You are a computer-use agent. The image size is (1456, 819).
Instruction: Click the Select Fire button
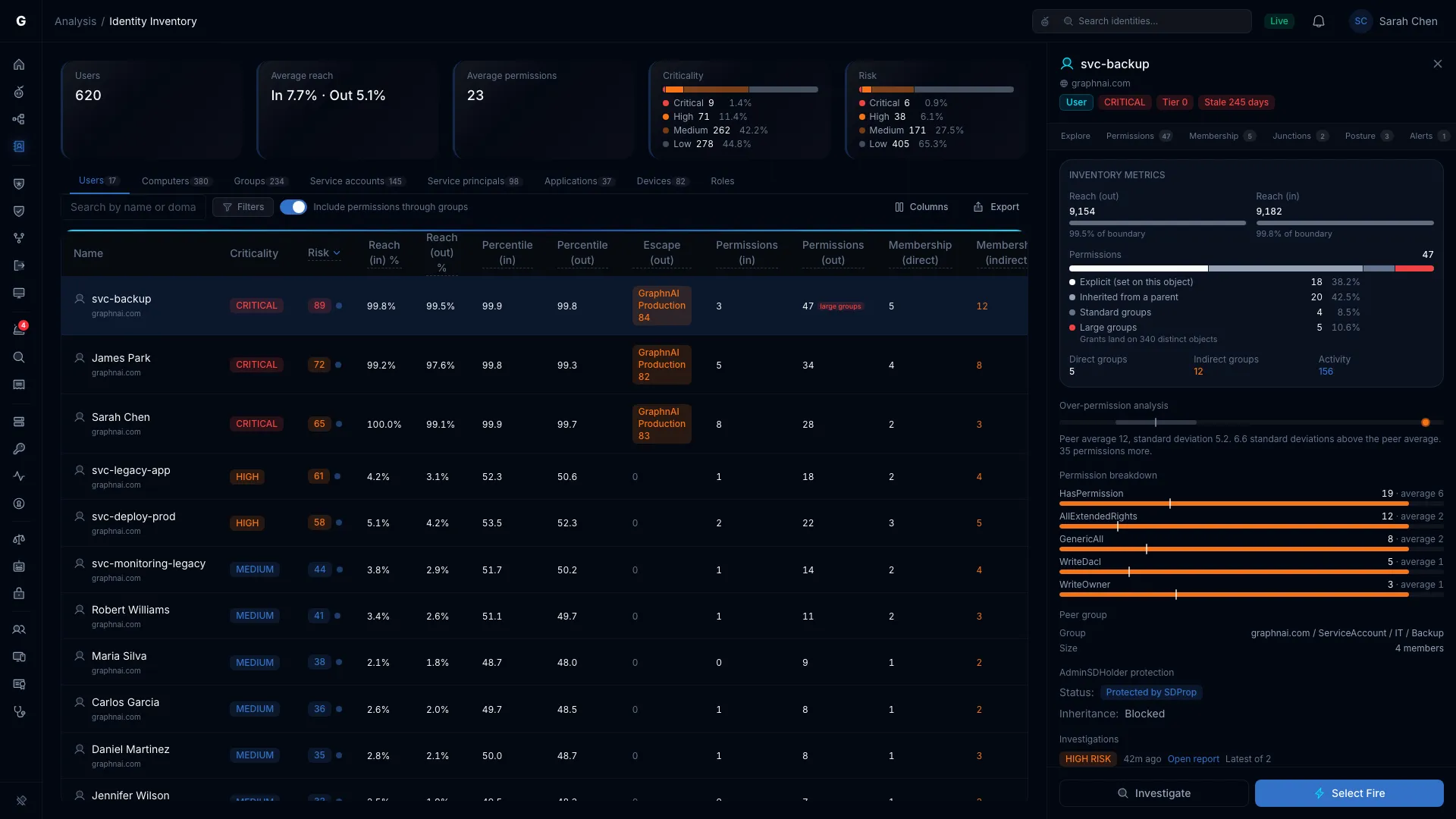(1349, 793)
